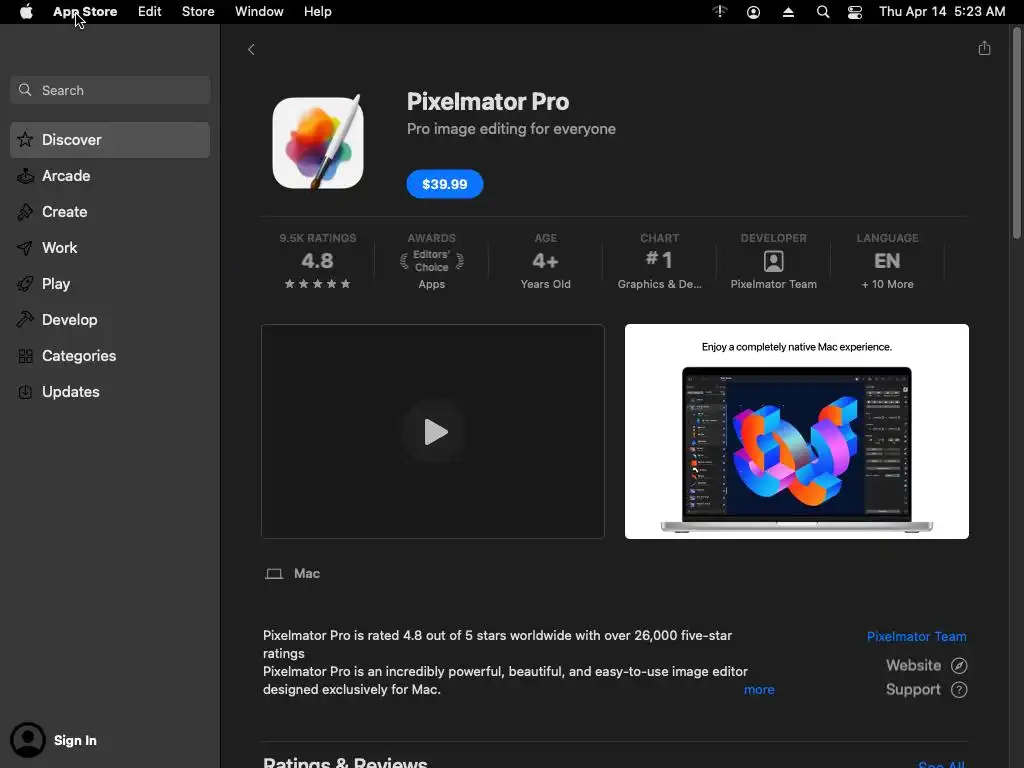Click the Play rocket icon
Screen dimensions: 1024x768
coord(25,283)
